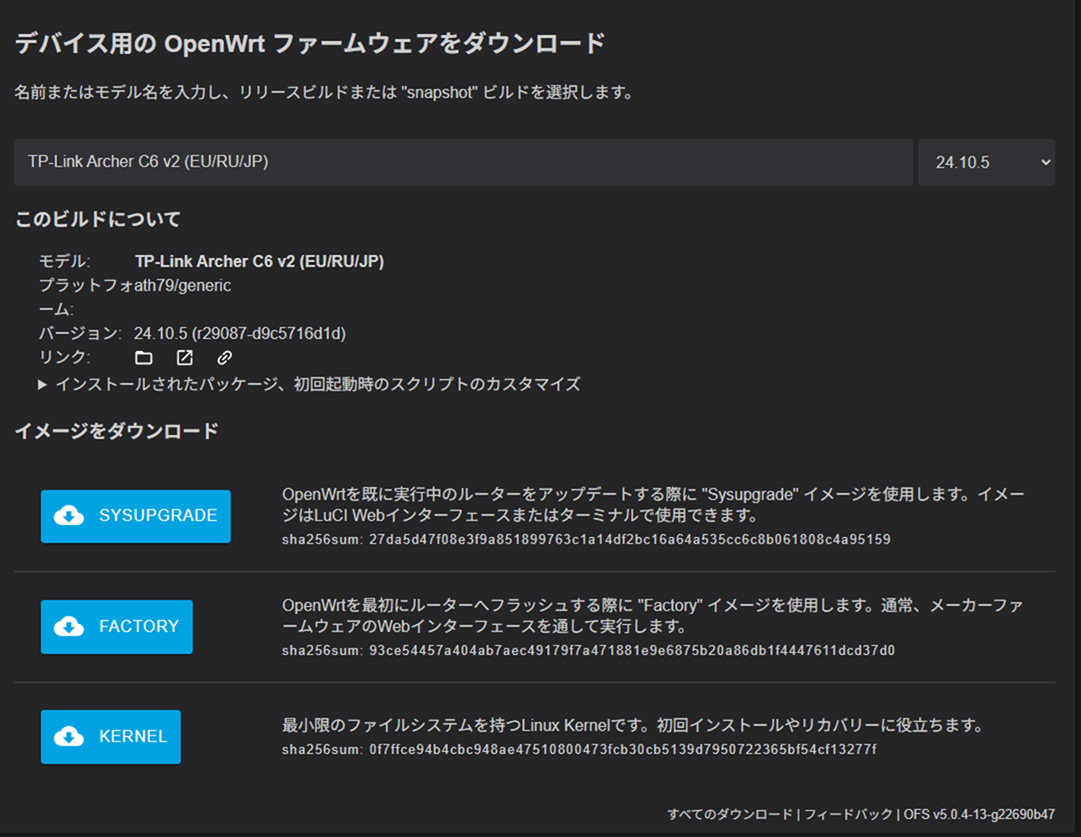Viewport: 1081px width, 837px height.
Task: Click the SYSUPGRADE sha256sum hash
Action: [x=629, y=539]
